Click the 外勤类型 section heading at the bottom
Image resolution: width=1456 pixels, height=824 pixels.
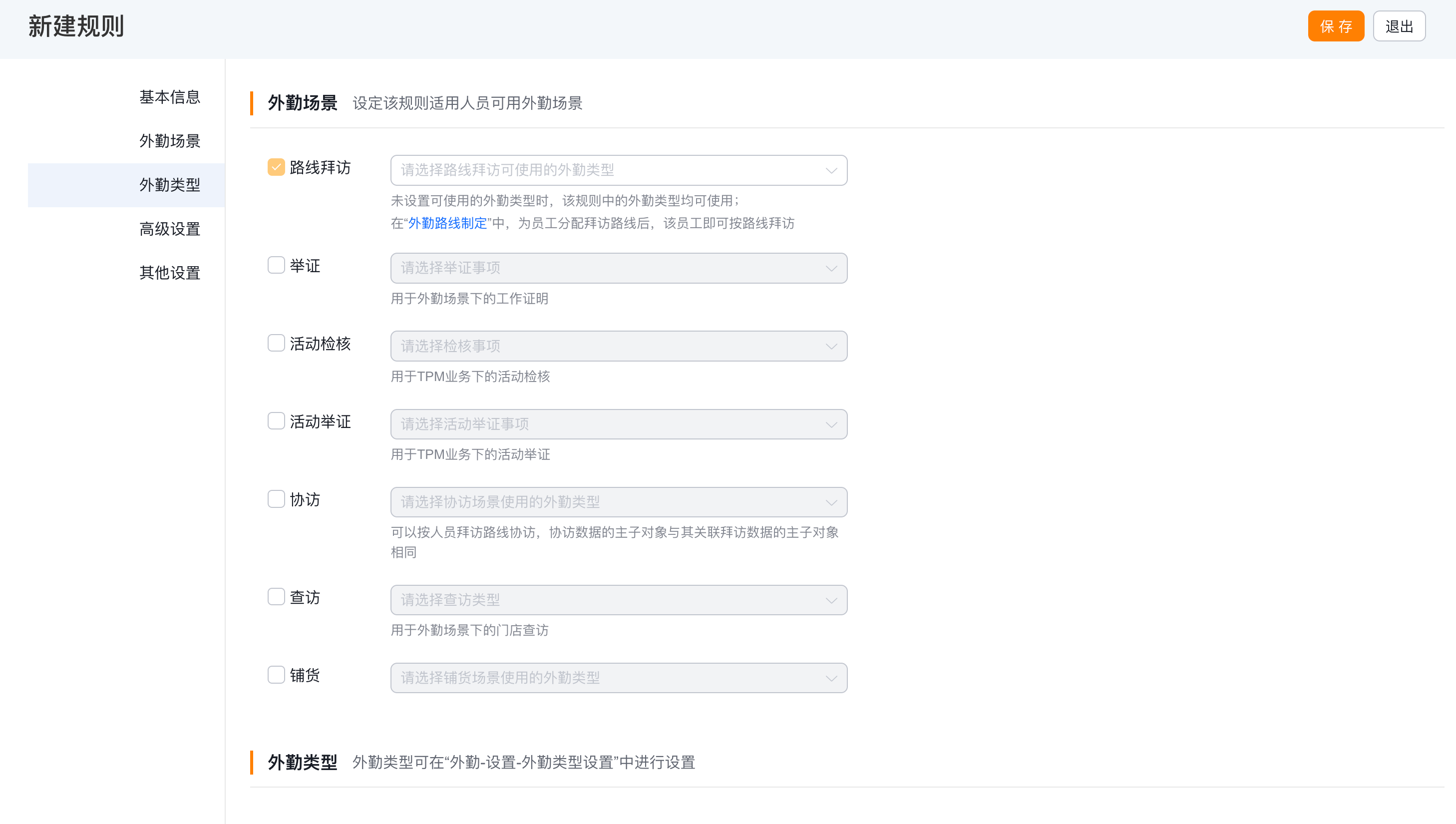pyautogui.click(x=303, y=762)
